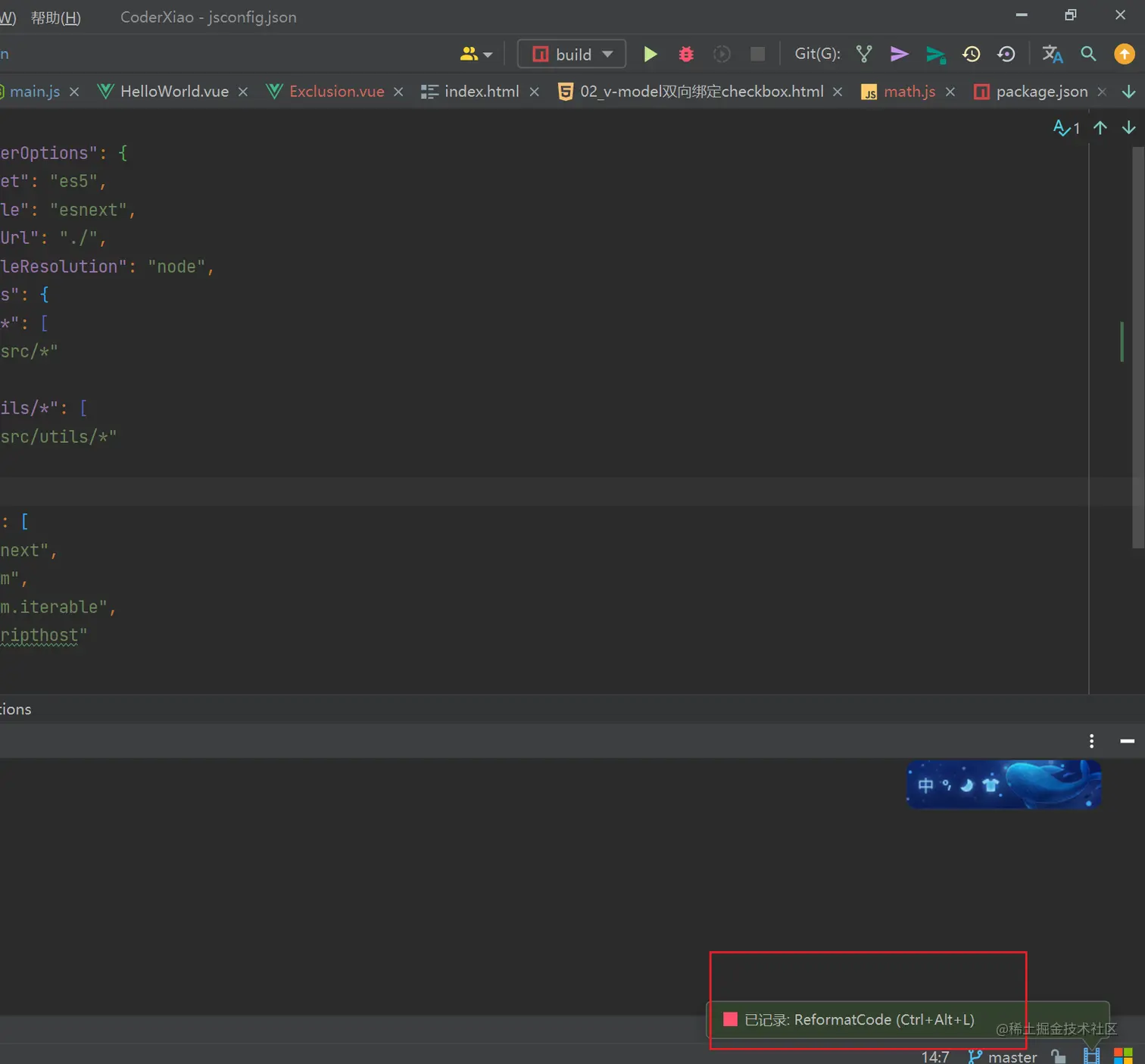Run the build configuration with the green play icon
The image size is (1145, 1064).
[x=650, y=54]
